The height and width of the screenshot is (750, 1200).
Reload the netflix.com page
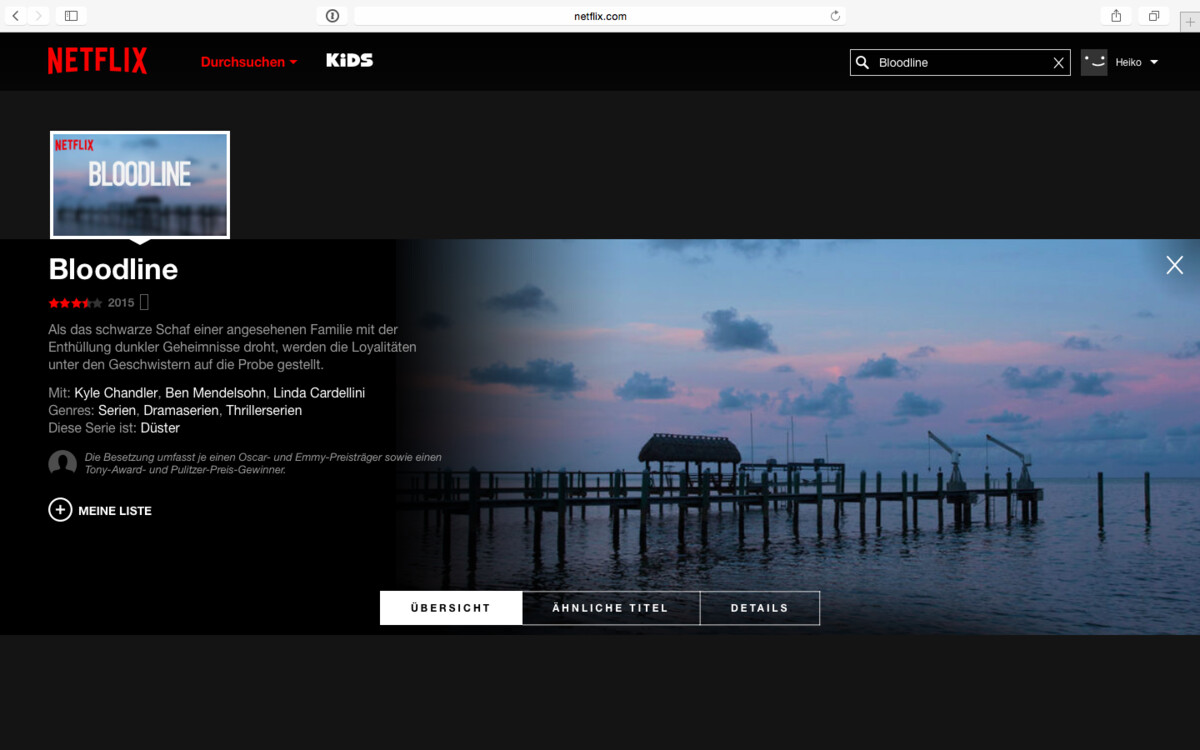[835, 16]
